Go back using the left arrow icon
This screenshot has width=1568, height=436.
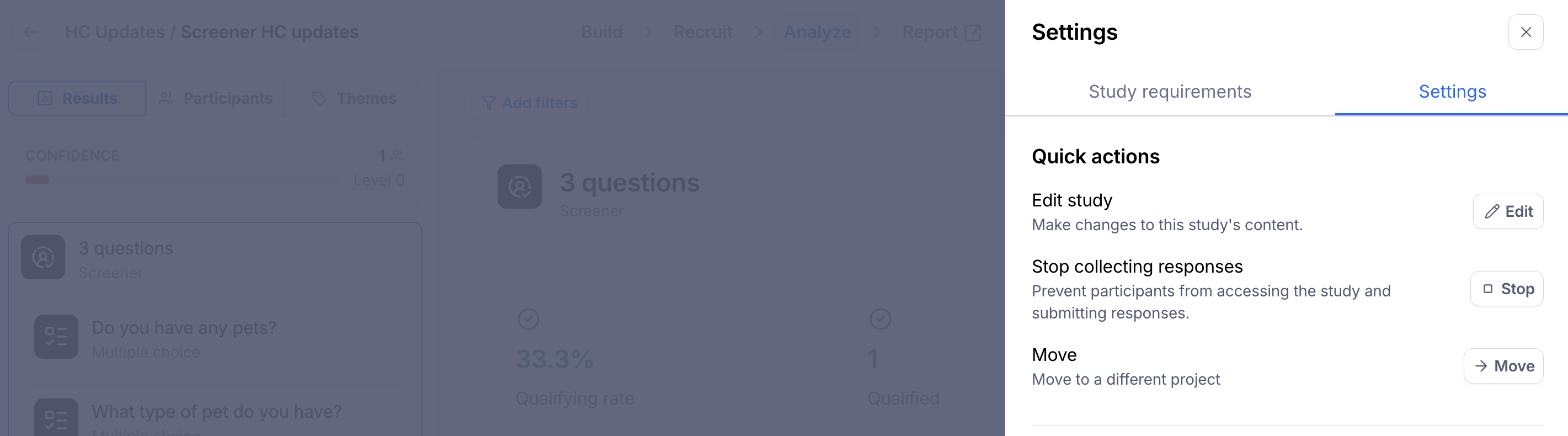click(29, 32)
